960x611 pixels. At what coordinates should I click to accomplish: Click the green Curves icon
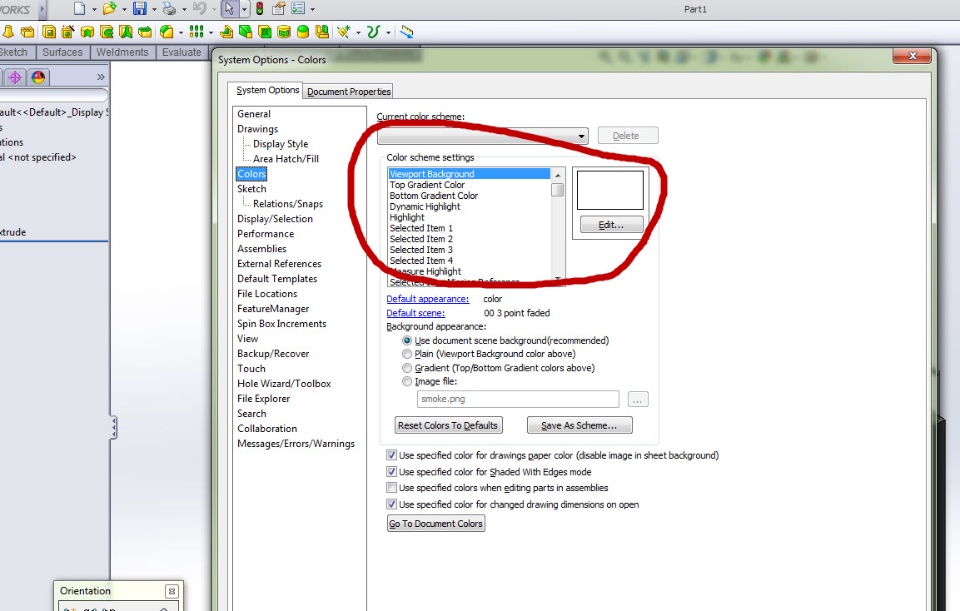[373, 32]
